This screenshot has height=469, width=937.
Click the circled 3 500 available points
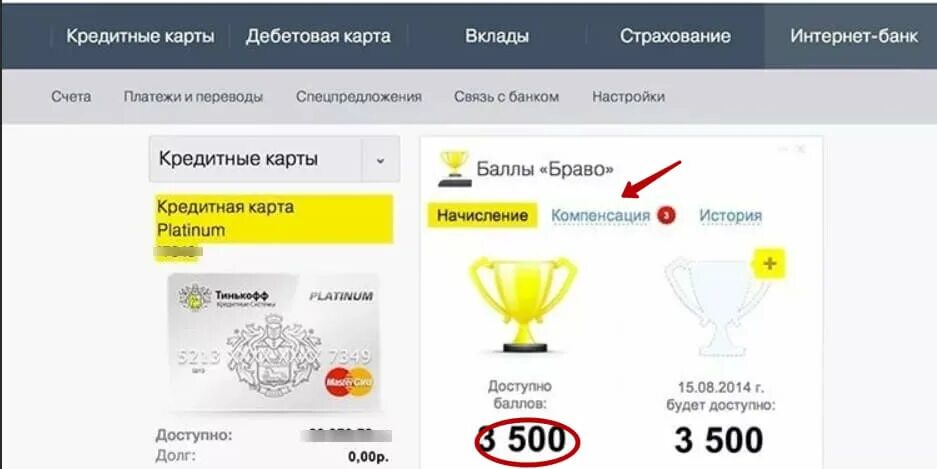point(527,442)
